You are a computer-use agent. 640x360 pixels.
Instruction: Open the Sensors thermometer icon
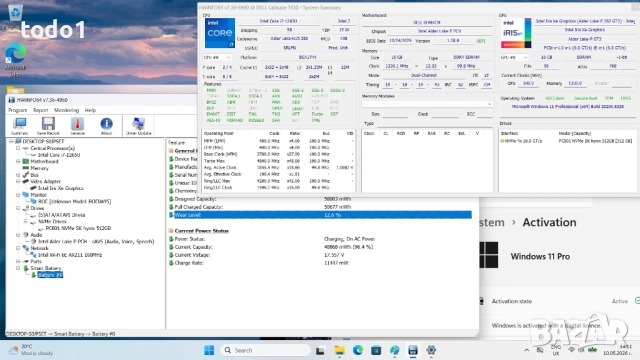[77, 126]
